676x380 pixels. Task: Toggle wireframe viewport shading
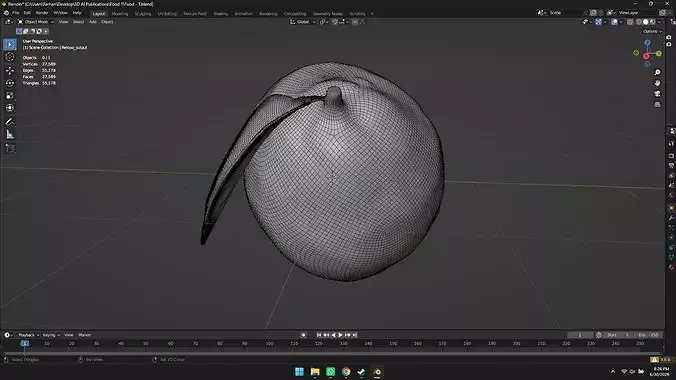pos(638,22)
